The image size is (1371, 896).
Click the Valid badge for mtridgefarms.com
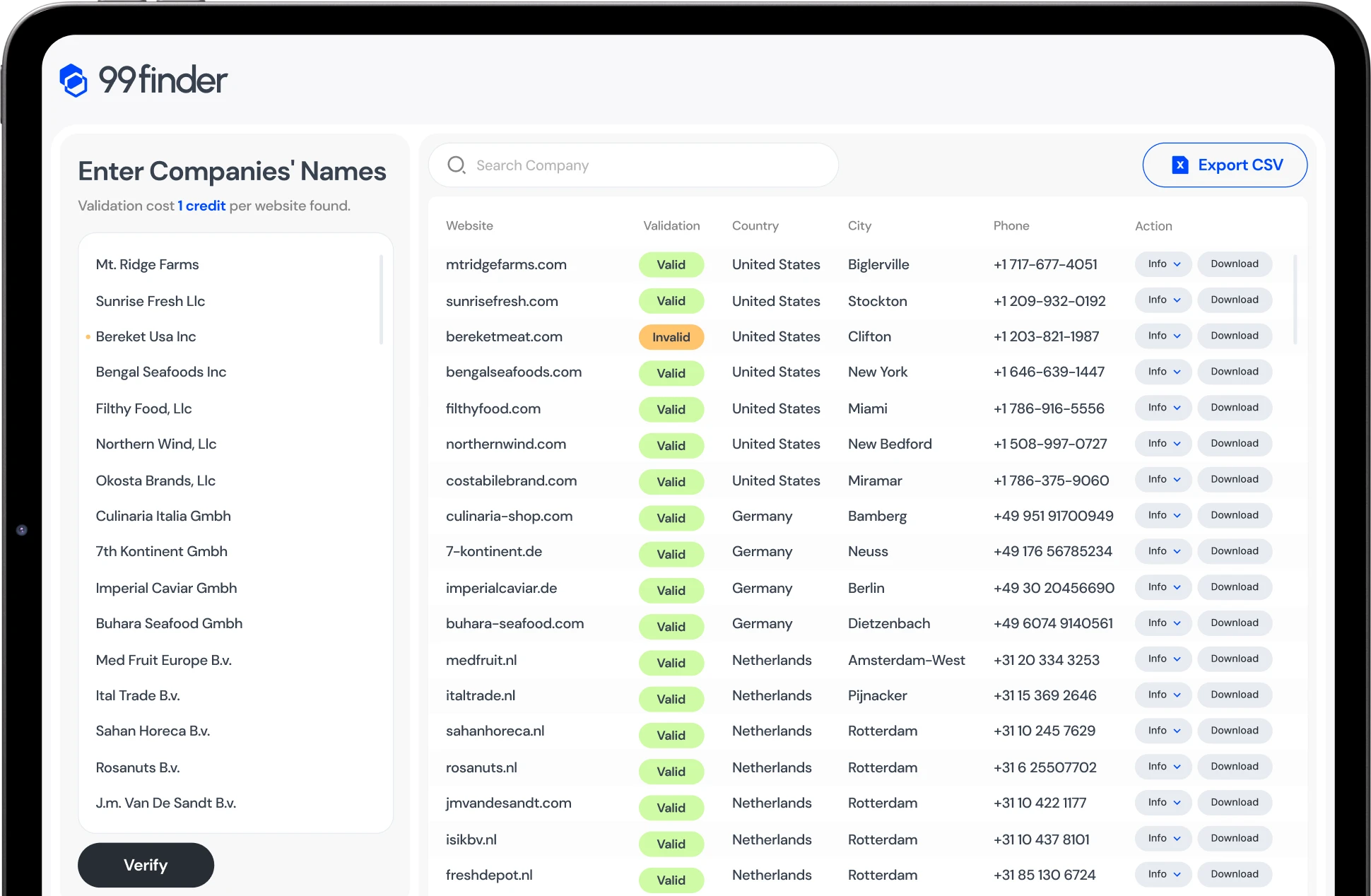click(x=671, y=265)
